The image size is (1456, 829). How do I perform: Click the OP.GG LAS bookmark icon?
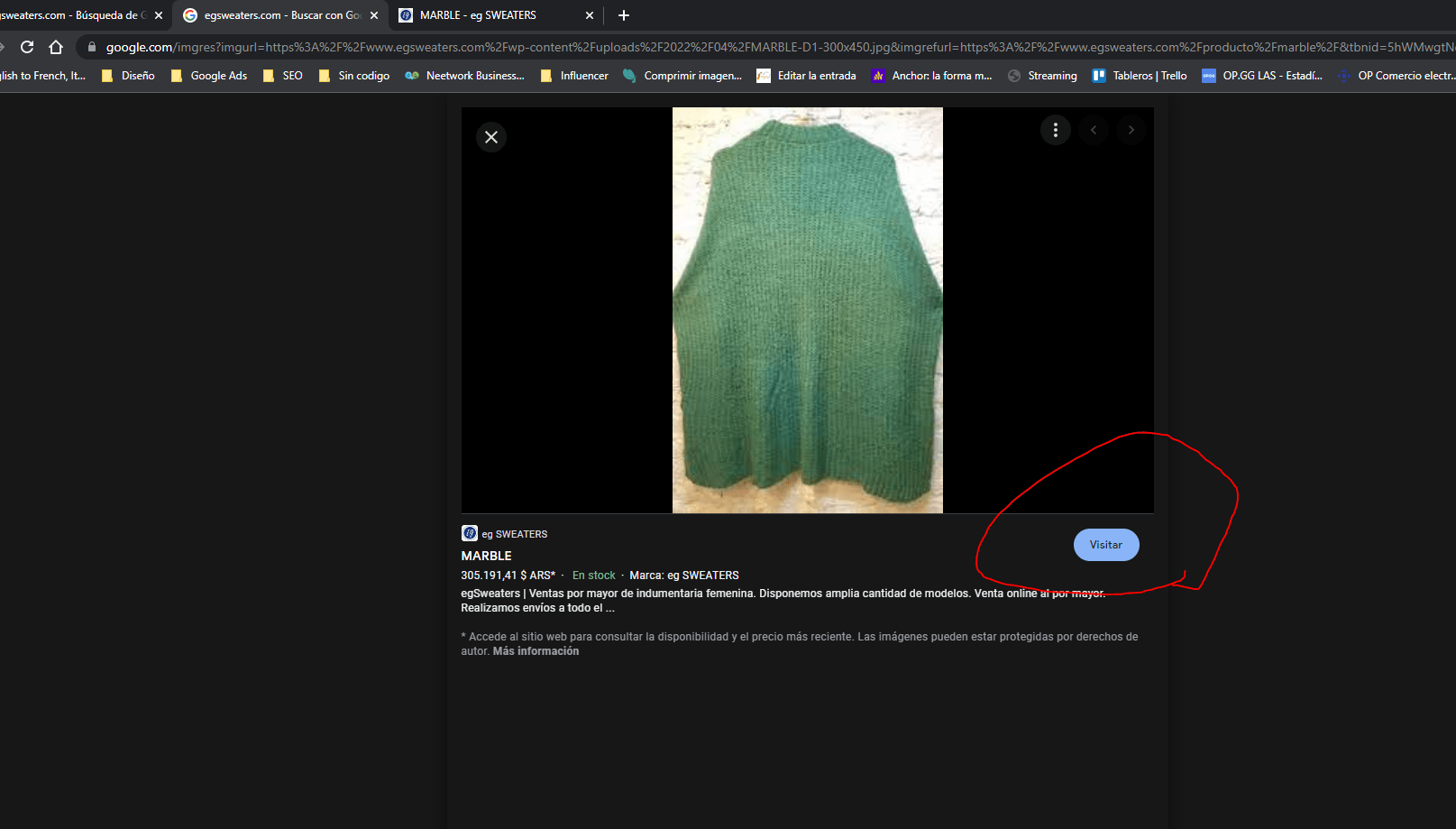1209,76
